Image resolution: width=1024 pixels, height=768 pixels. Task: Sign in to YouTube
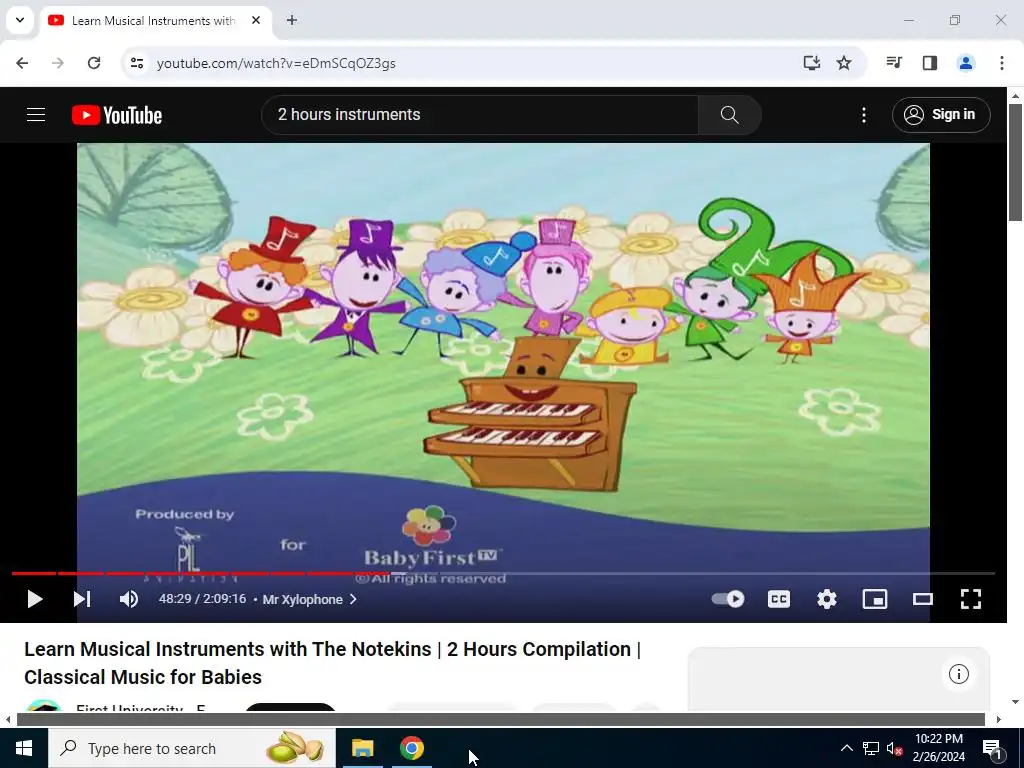pos(940,115)
